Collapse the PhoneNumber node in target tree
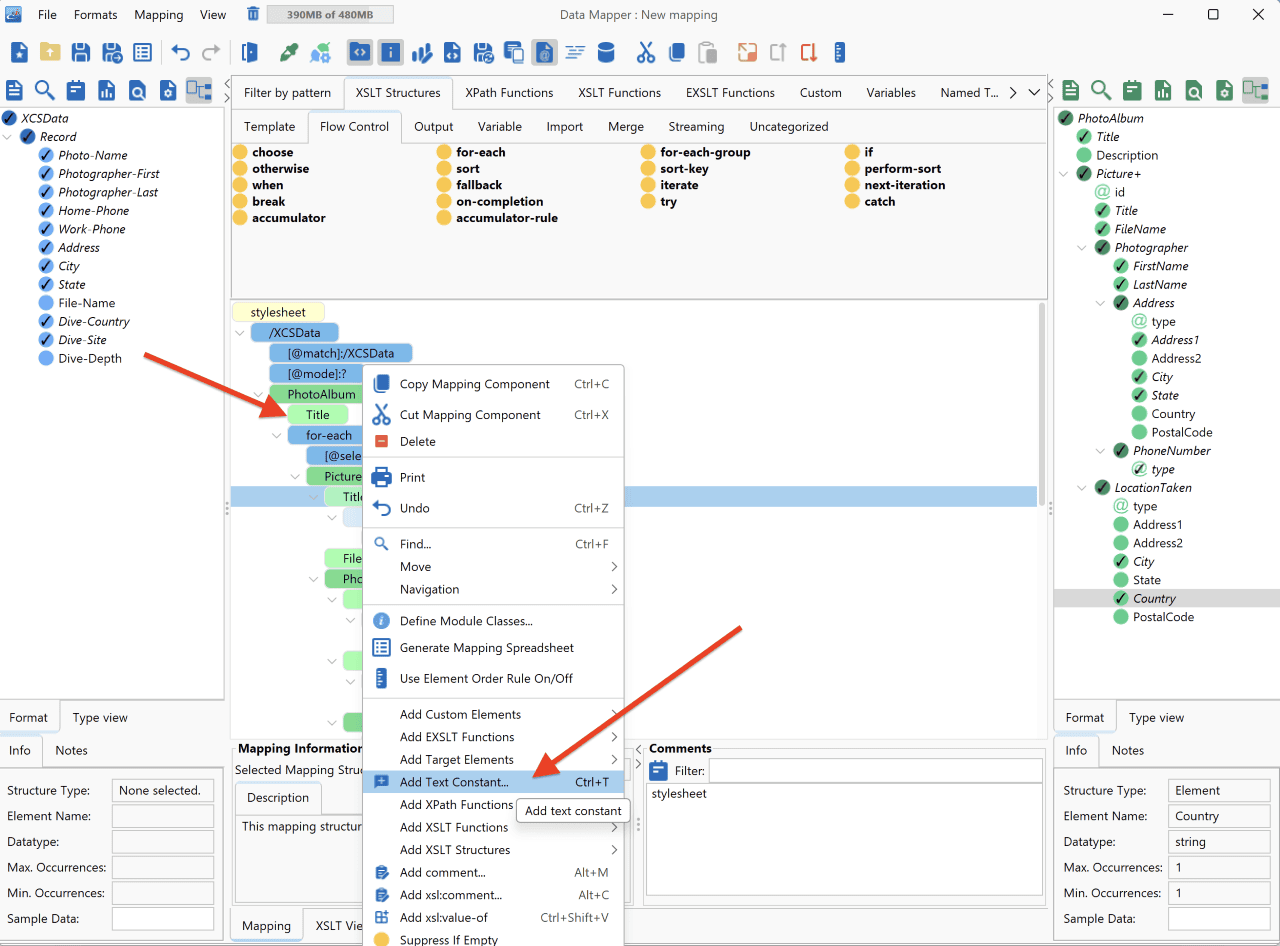1280x946 pixels. pos(1101,451)
